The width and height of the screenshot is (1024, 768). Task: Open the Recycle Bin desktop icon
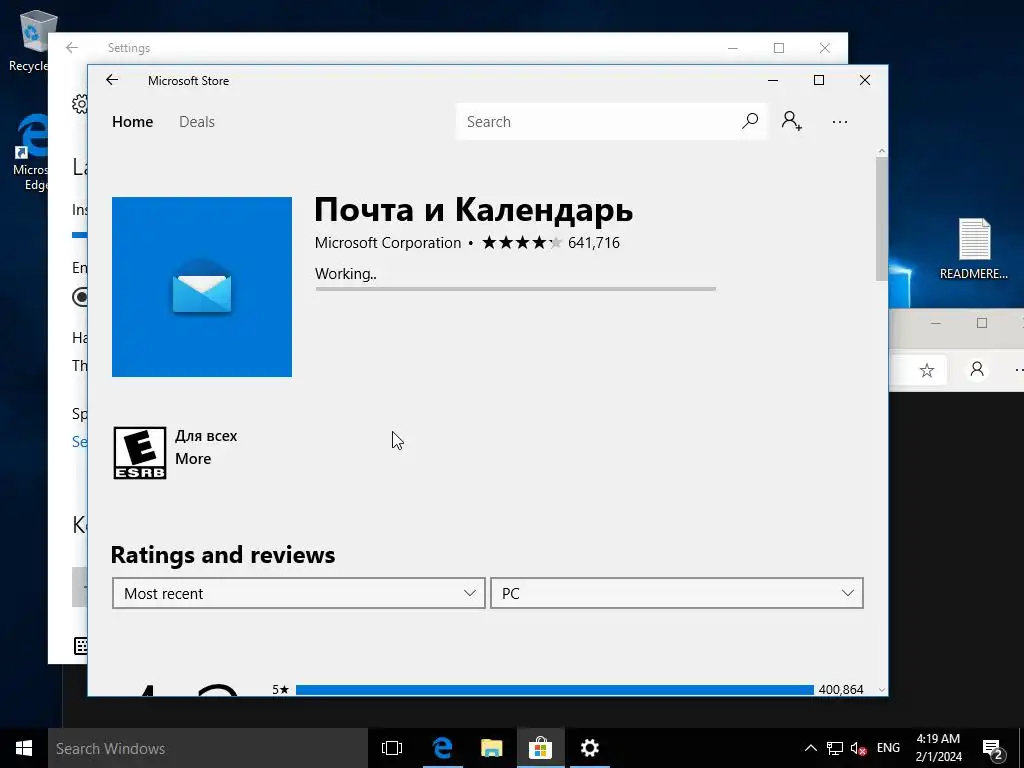click(x=31, y=40)
